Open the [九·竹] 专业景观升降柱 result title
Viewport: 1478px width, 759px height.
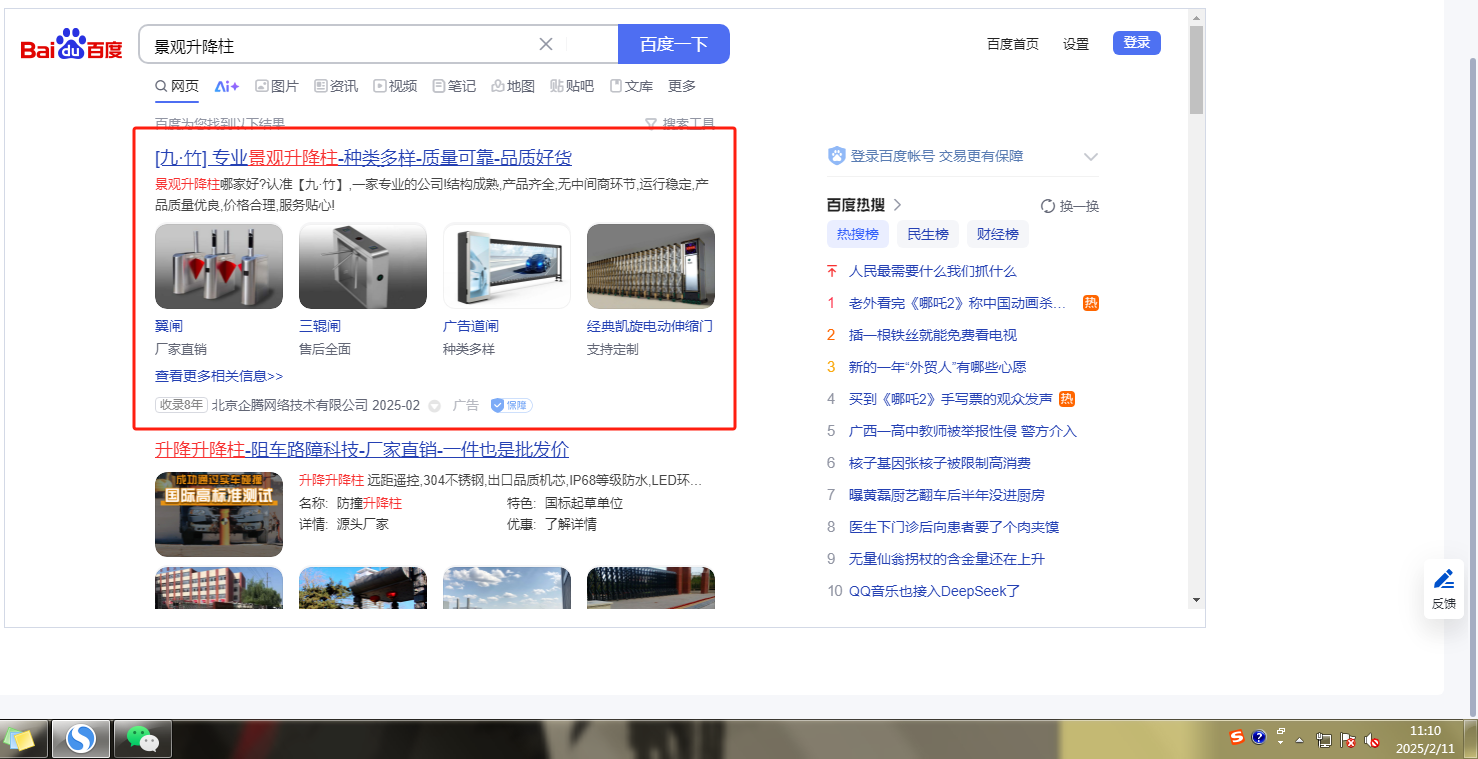tap(363, 158)
